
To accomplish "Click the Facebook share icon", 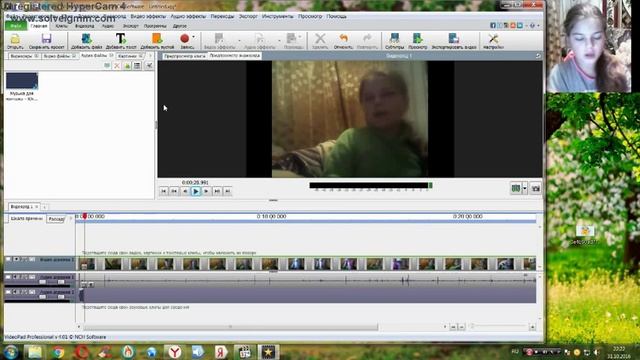I will (x=493, y=25).
